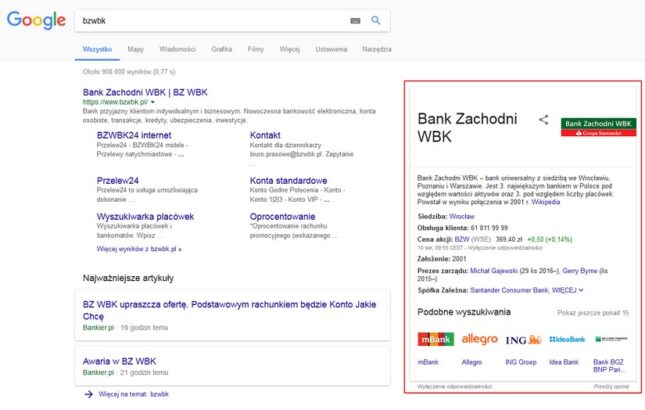Click the 61 811 99 99 phone number

tap(489, 228)
